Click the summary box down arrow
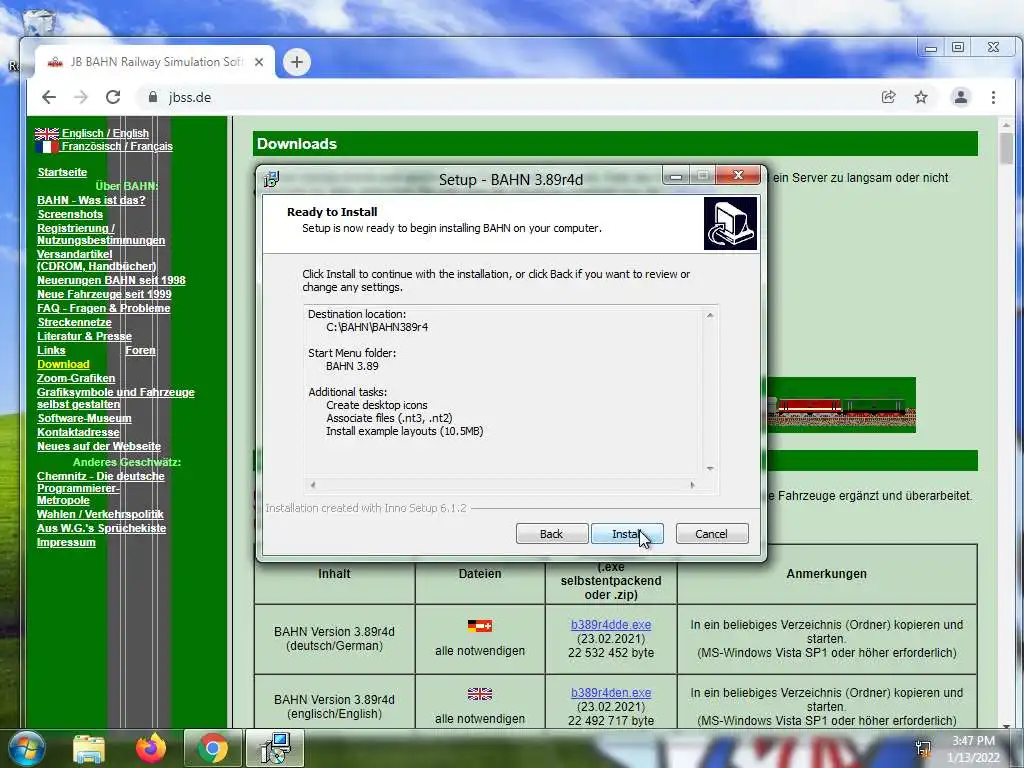 [x=710, y=468]
